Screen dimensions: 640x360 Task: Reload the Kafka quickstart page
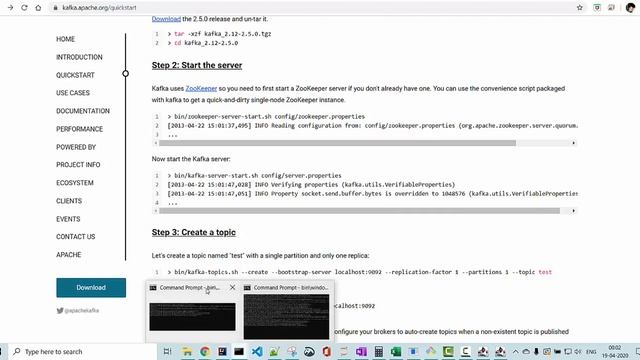(x=24, y=8)
